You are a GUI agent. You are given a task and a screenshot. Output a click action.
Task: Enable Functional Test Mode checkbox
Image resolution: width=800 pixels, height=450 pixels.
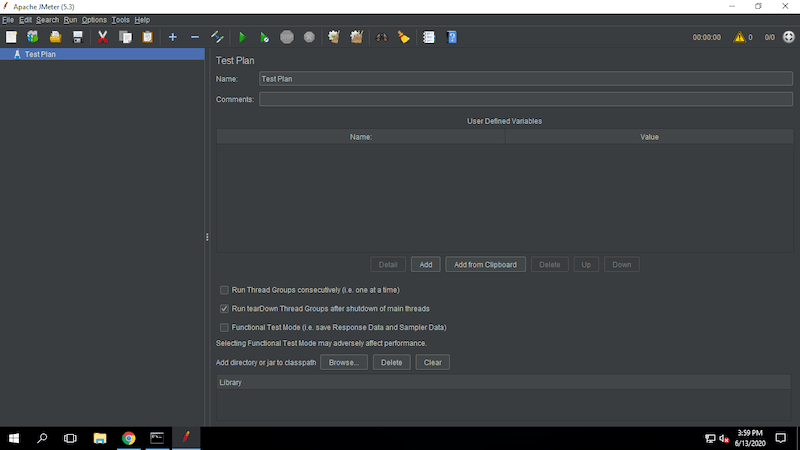click(x=224, y=327)
